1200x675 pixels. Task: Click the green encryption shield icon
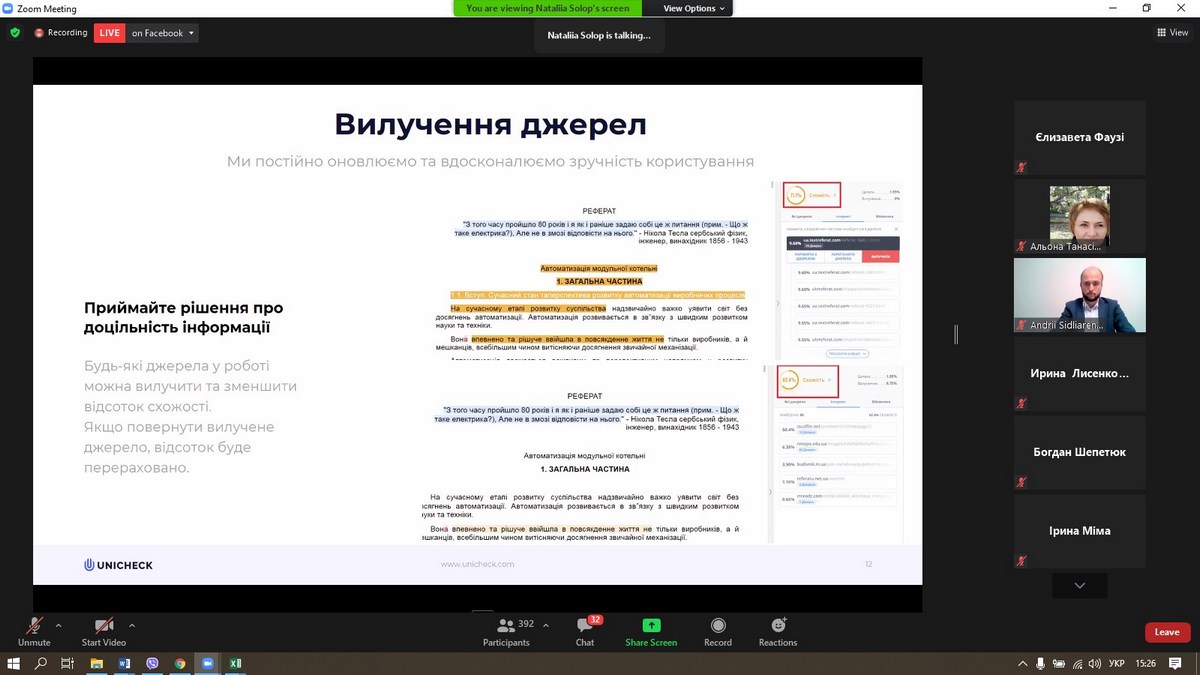pyautogui.click(x=15, y=33)
